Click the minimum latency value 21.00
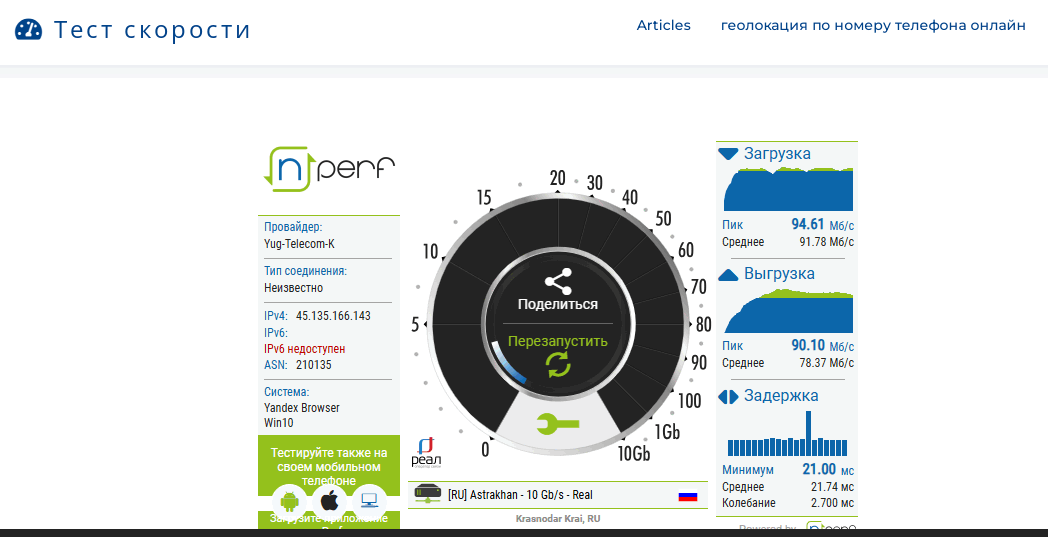The image size is (1048, 537). pyautogui.click(x=819, y=469)
